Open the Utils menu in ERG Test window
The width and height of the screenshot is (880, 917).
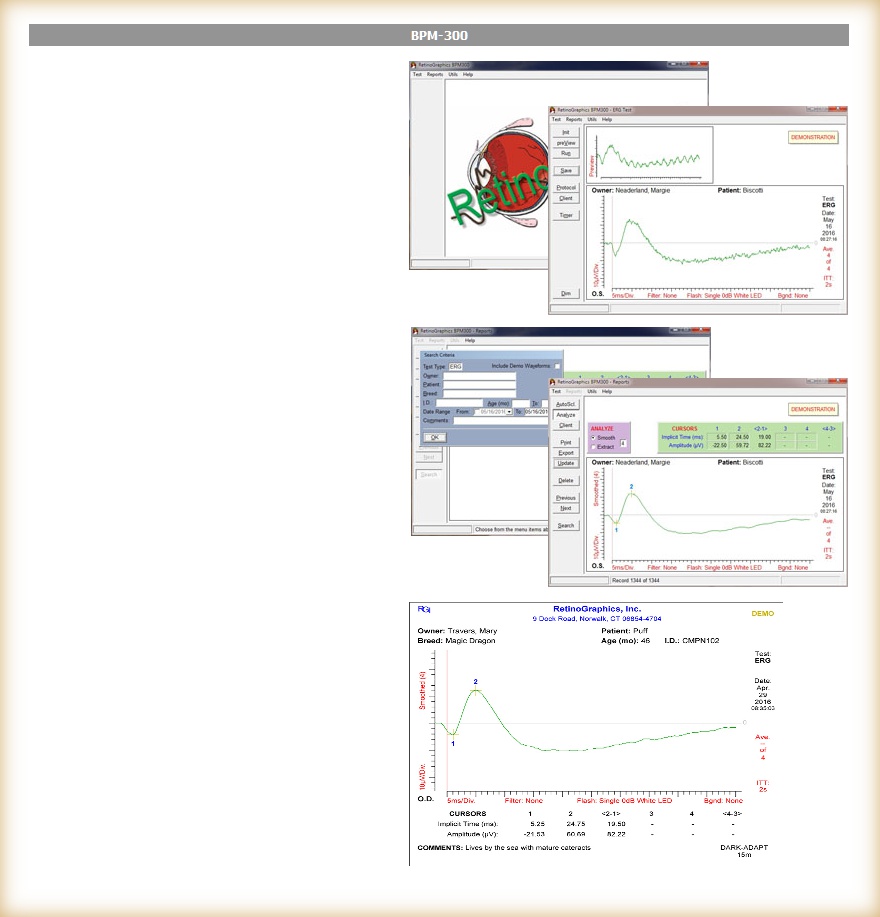coord(592,119)
